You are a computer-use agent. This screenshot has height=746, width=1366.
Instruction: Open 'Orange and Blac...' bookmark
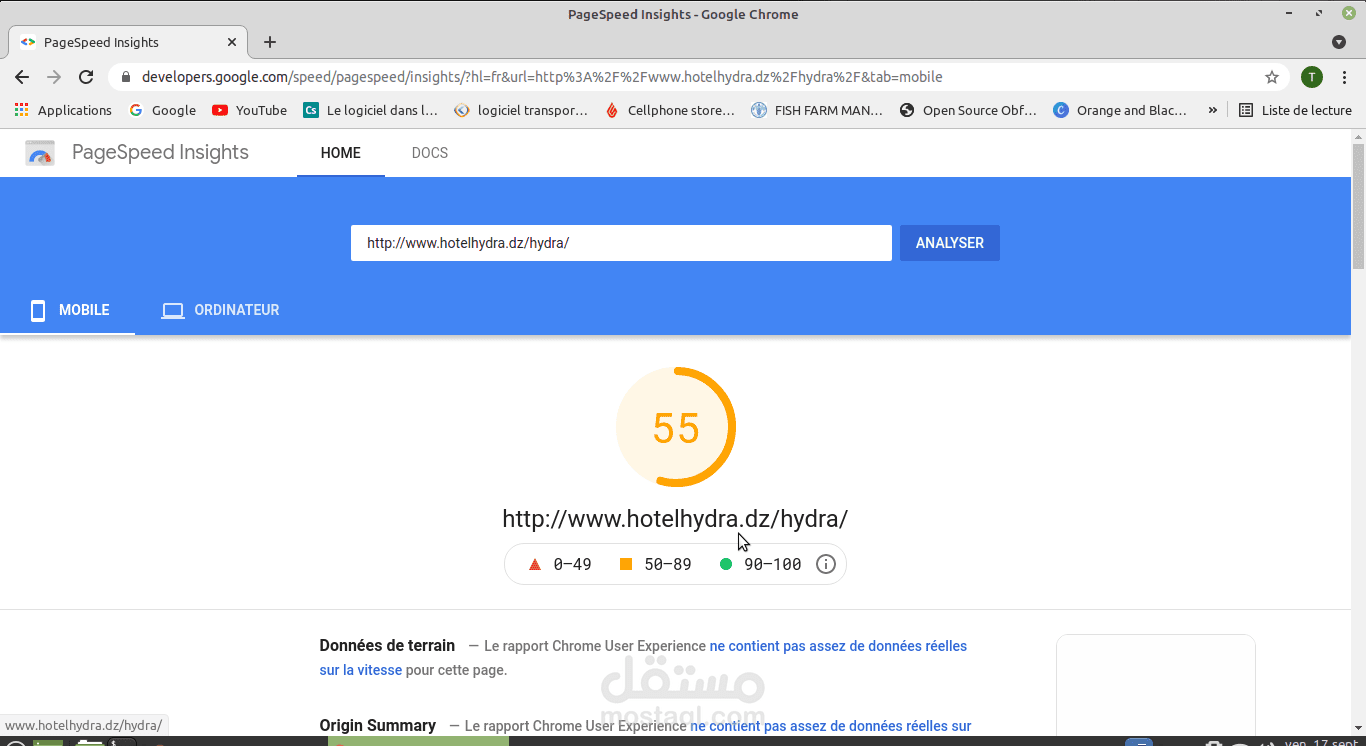1121,110
